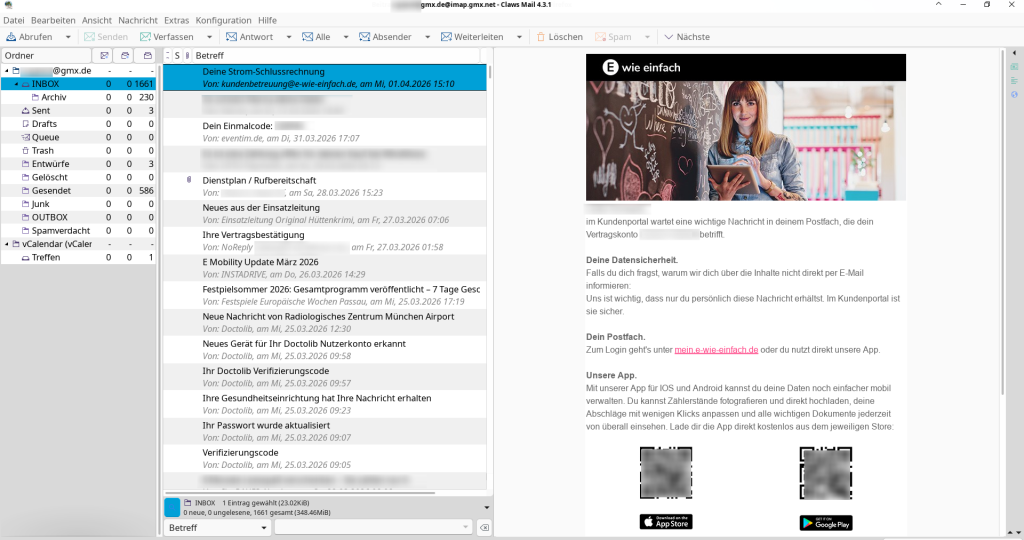Sort by attachment column header
The height and width of the screenshot is (540, 1024).
(187, 55)
